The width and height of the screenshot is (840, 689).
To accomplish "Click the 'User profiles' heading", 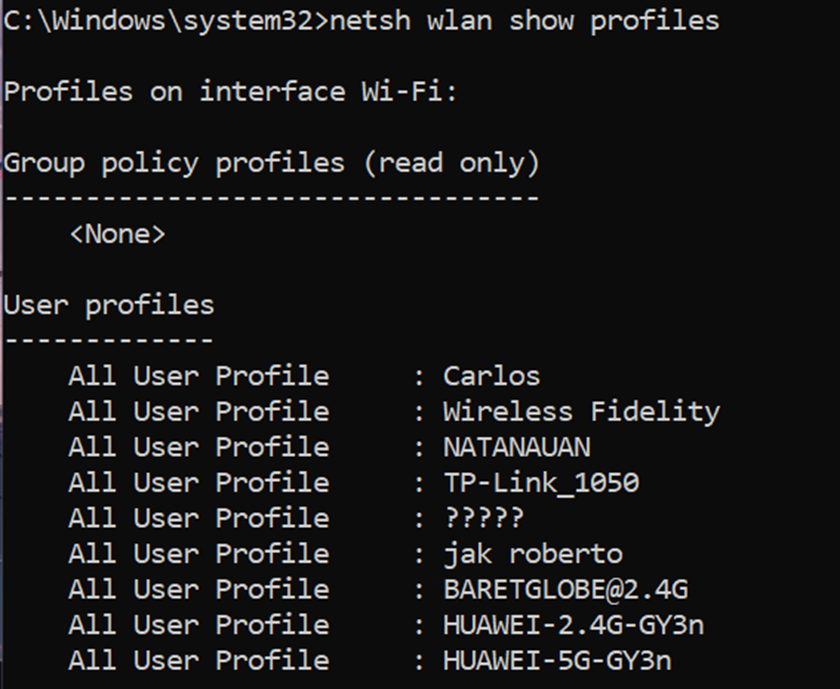I will [109, 305].
